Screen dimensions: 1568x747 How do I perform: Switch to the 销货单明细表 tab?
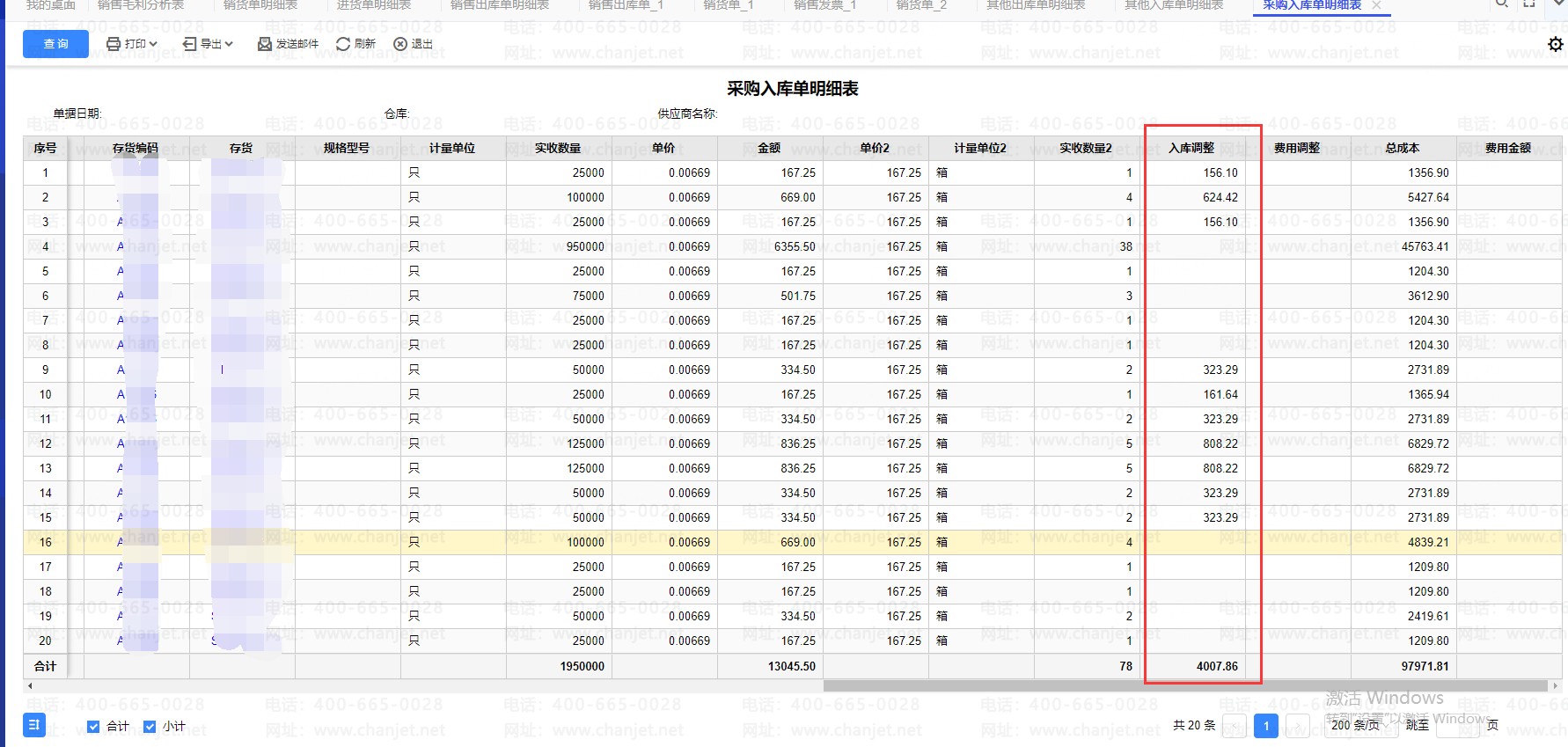pos(260,5)
